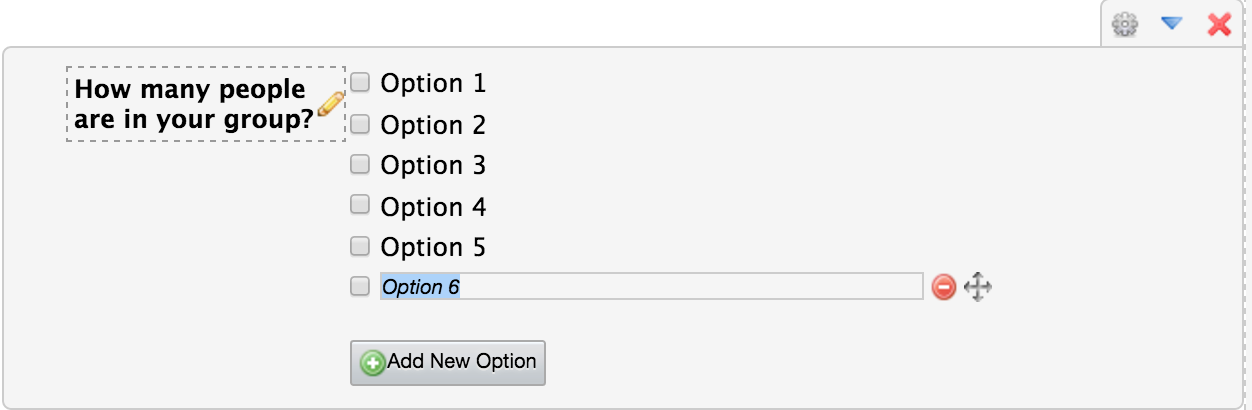Toggle the Option 6 checkbox
This screenshot has height=410, width=1252.
pyautogui.click(x=360, y=287)
